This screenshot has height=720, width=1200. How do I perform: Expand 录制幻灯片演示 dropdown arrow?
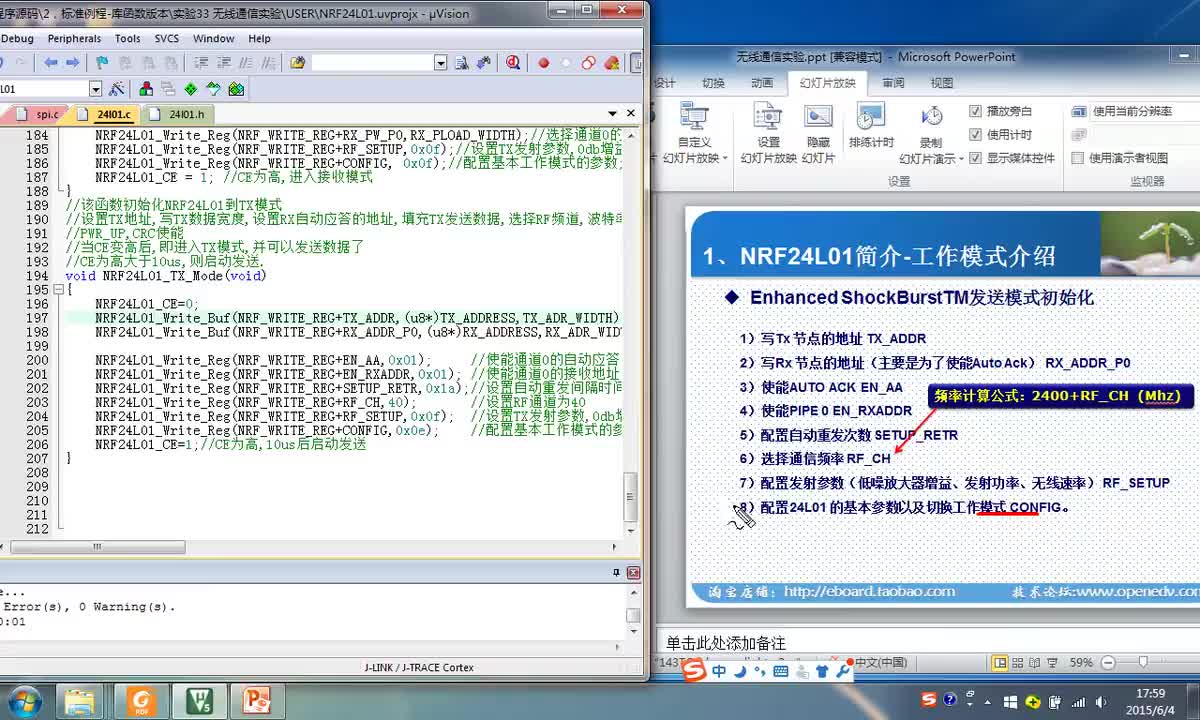pyautogui.click(x=961, y=158)
